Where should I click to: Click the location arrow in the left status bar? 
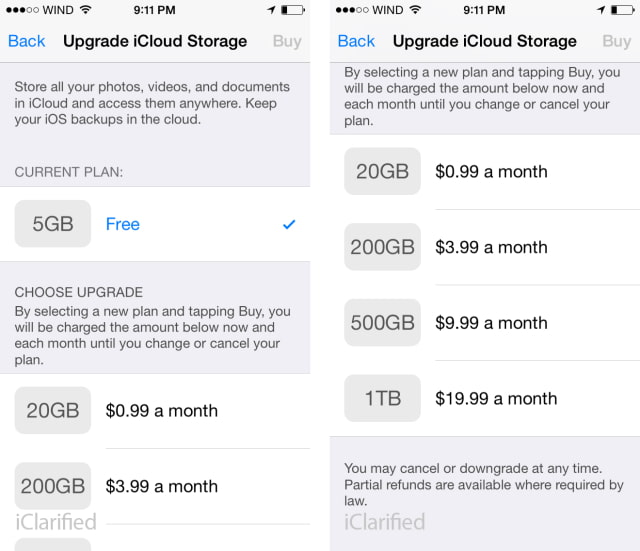pyautogui.click(x=270, y=10)
